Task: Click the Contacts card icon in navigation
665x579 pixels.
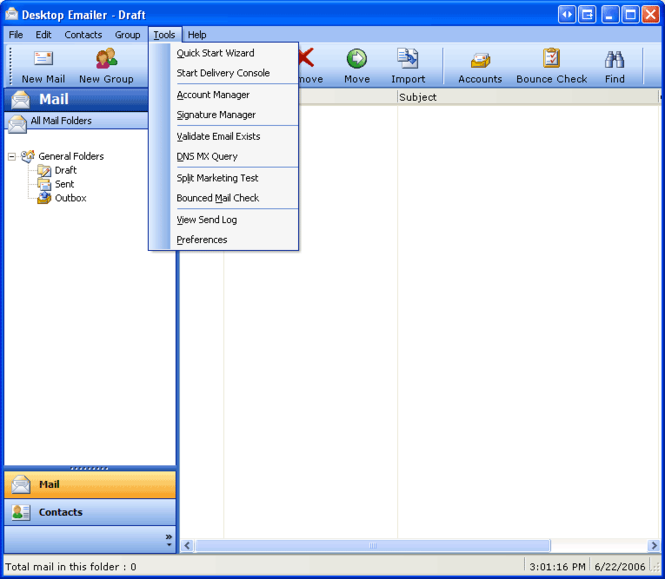Action: [x=21, y=512]
